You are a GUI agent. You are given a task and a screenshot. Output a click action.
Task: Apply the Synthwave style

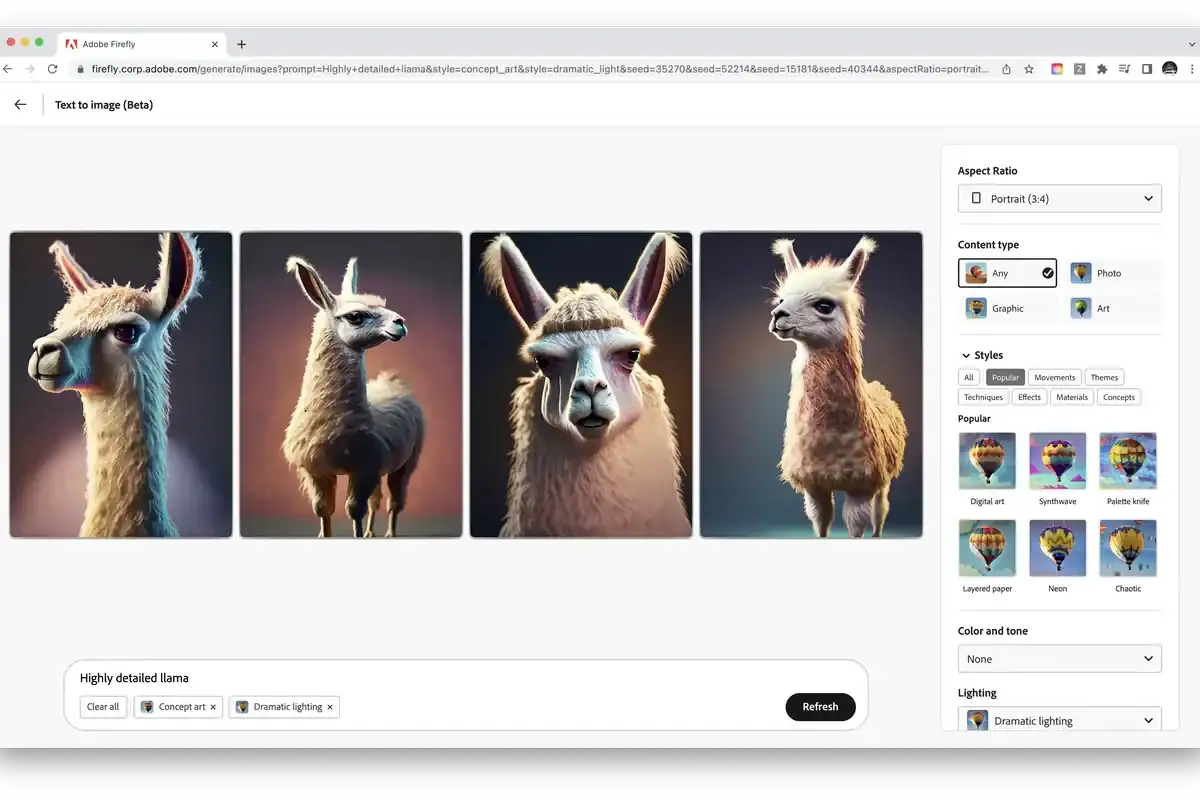1057,461
